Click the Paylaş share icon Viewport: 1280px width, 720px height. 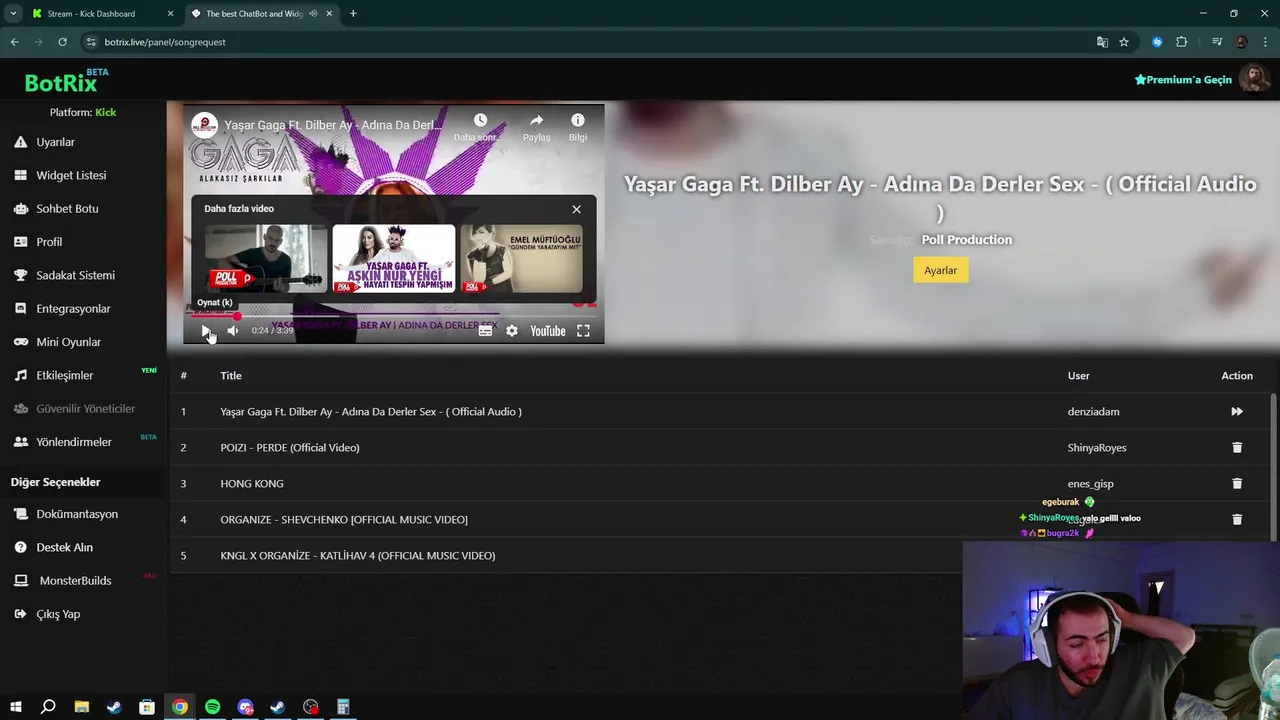point(537,120)
